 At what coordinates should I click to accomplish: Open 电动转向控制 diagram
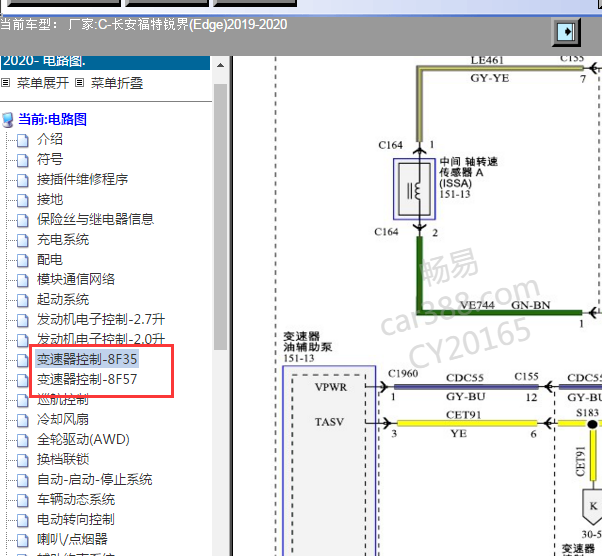[x=76, y=520]
